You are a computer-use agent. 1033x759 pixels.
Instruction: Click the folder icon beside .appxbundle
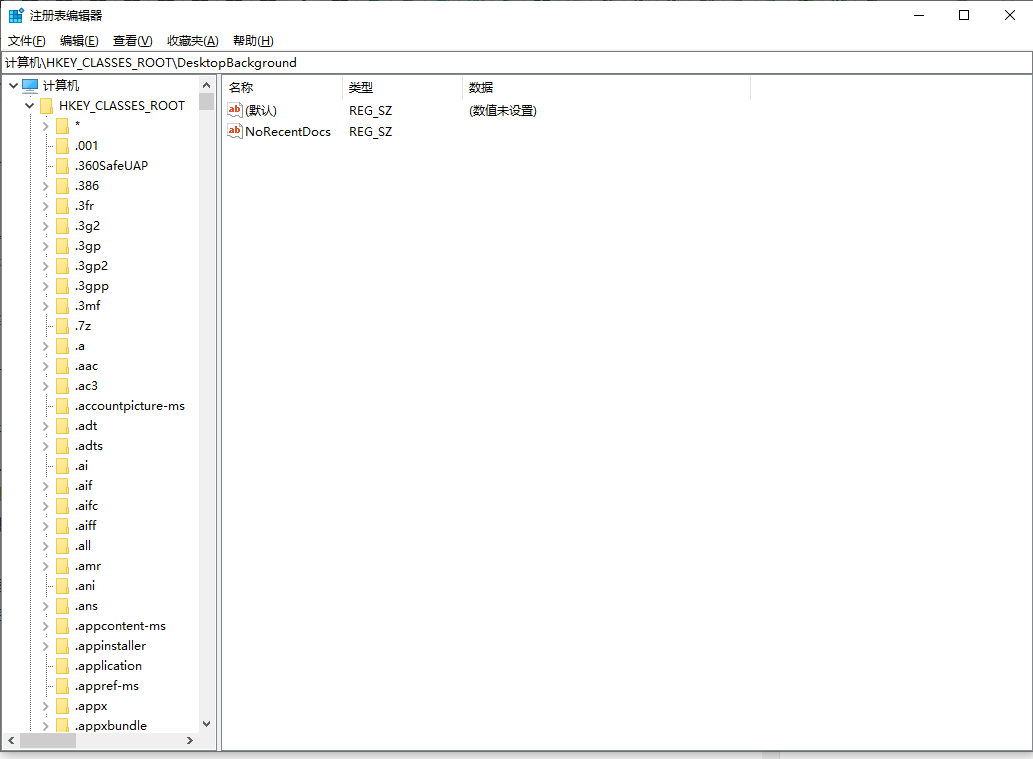(62, 725)
